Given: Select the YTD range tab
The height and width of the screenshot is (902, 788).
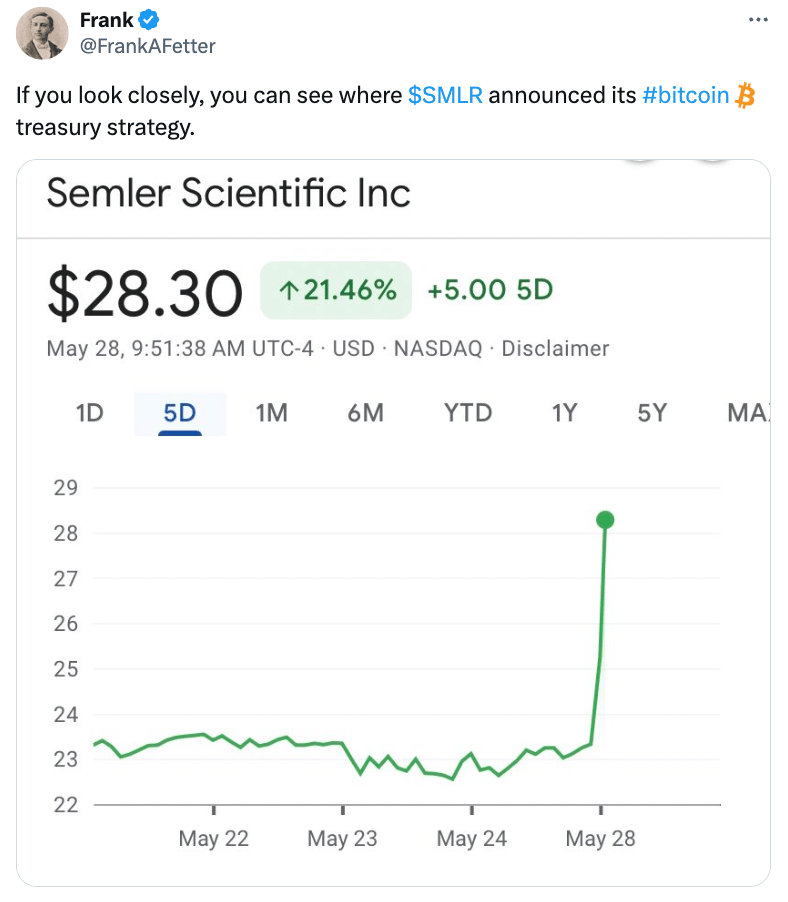Looking at the screenshot, I should click(468, 412).
